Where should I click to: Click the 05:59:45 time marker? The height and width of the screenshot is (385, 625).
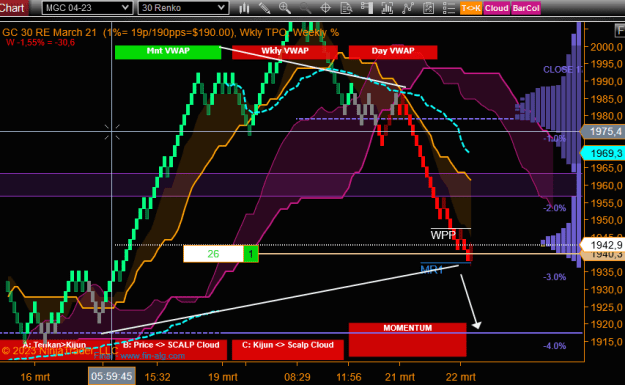click(111, 376)
